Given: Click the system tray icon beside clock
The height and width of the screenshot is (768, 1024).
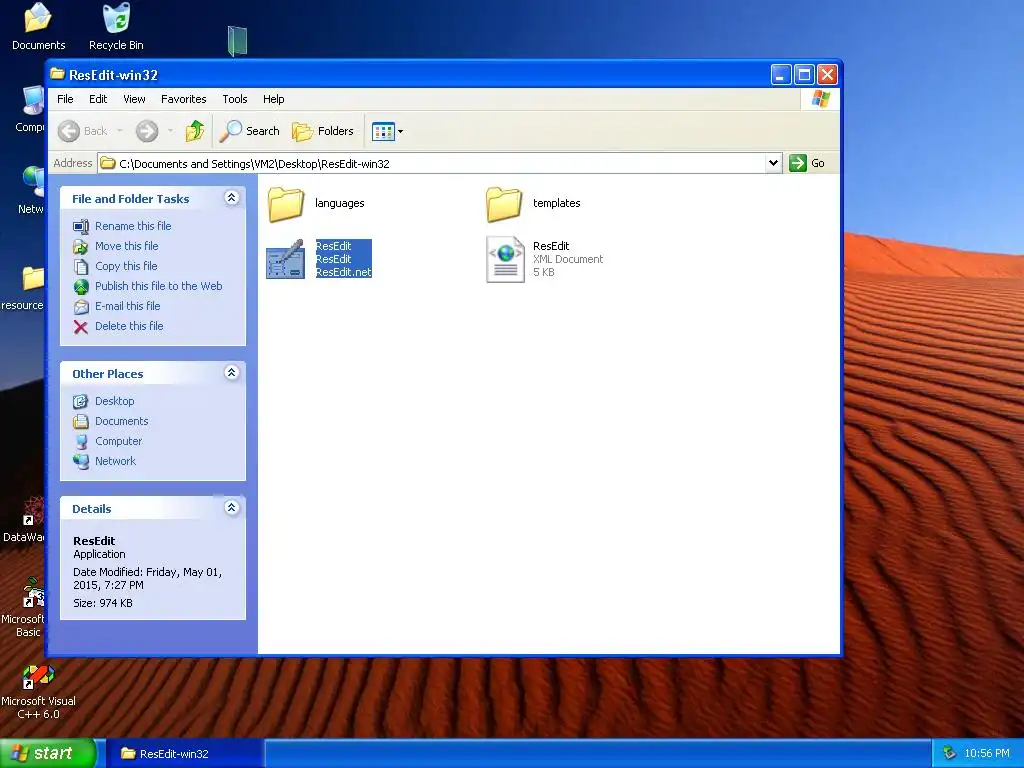Looking at the screenshot, I should tap(949, 754).
